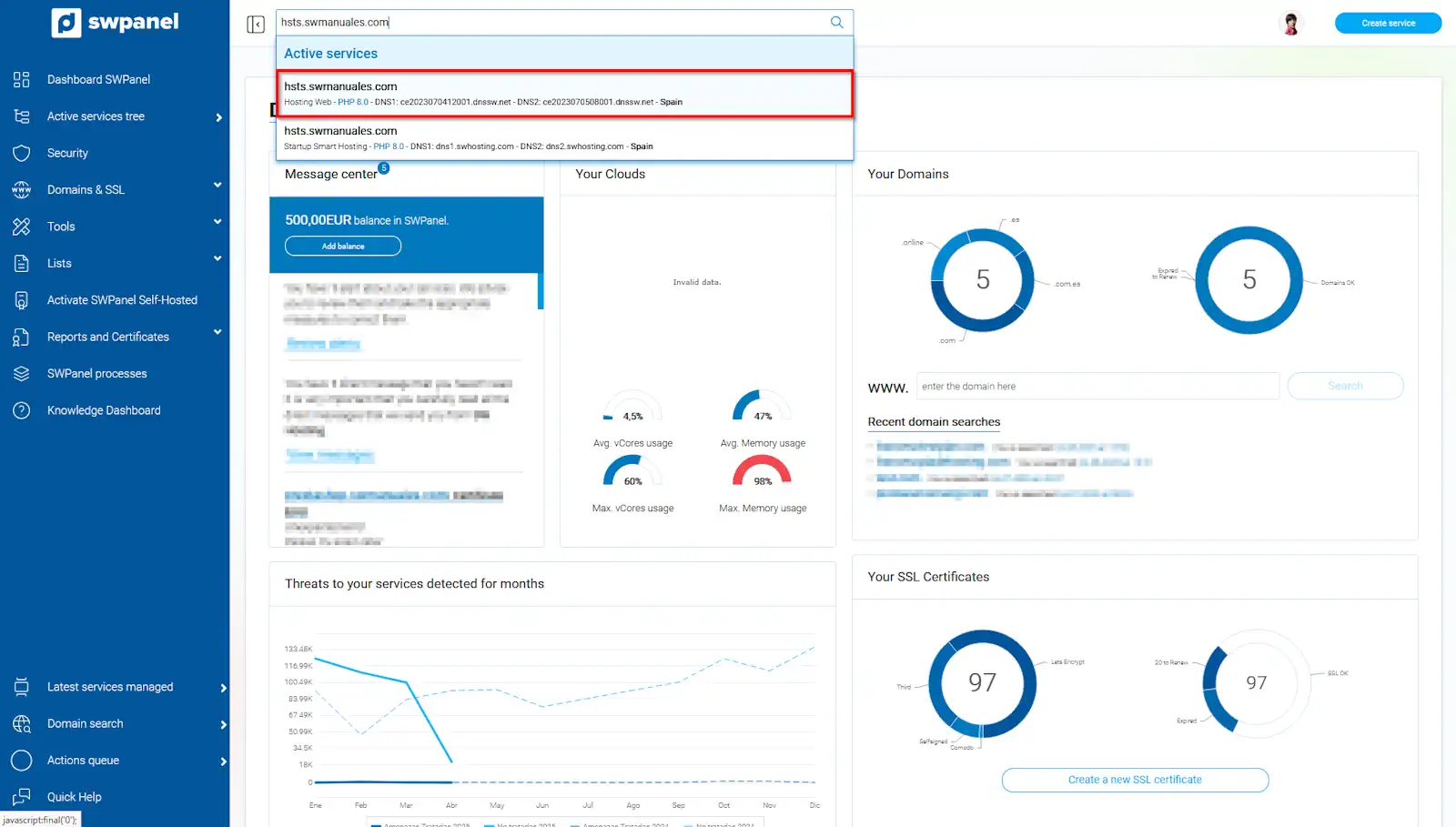Open the Security menu item

tap(67, 153)
